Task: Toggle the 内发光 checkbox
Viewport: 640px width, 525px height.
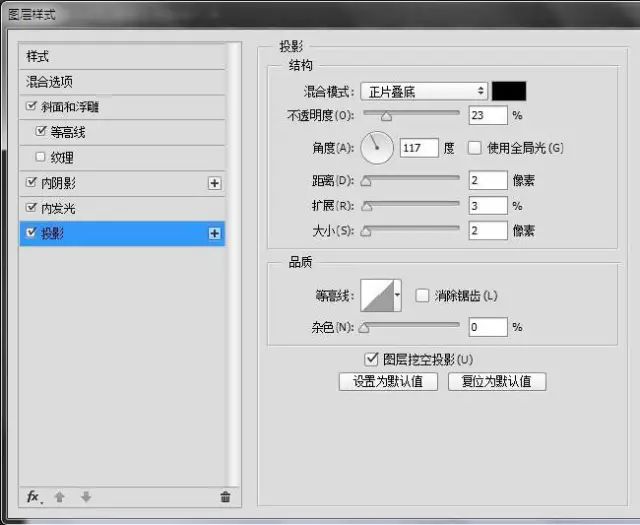Action: (31, 207)
